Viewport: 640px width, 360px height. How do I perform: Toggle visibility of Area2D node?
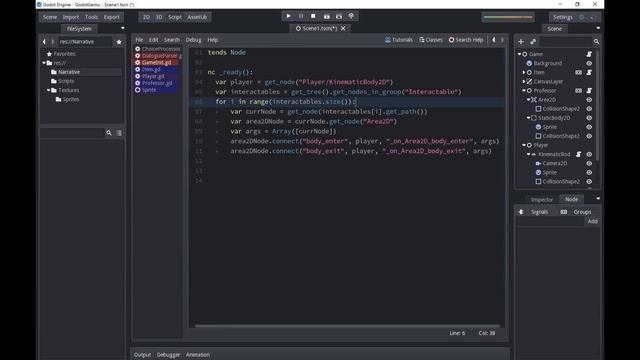pos(589,100)
